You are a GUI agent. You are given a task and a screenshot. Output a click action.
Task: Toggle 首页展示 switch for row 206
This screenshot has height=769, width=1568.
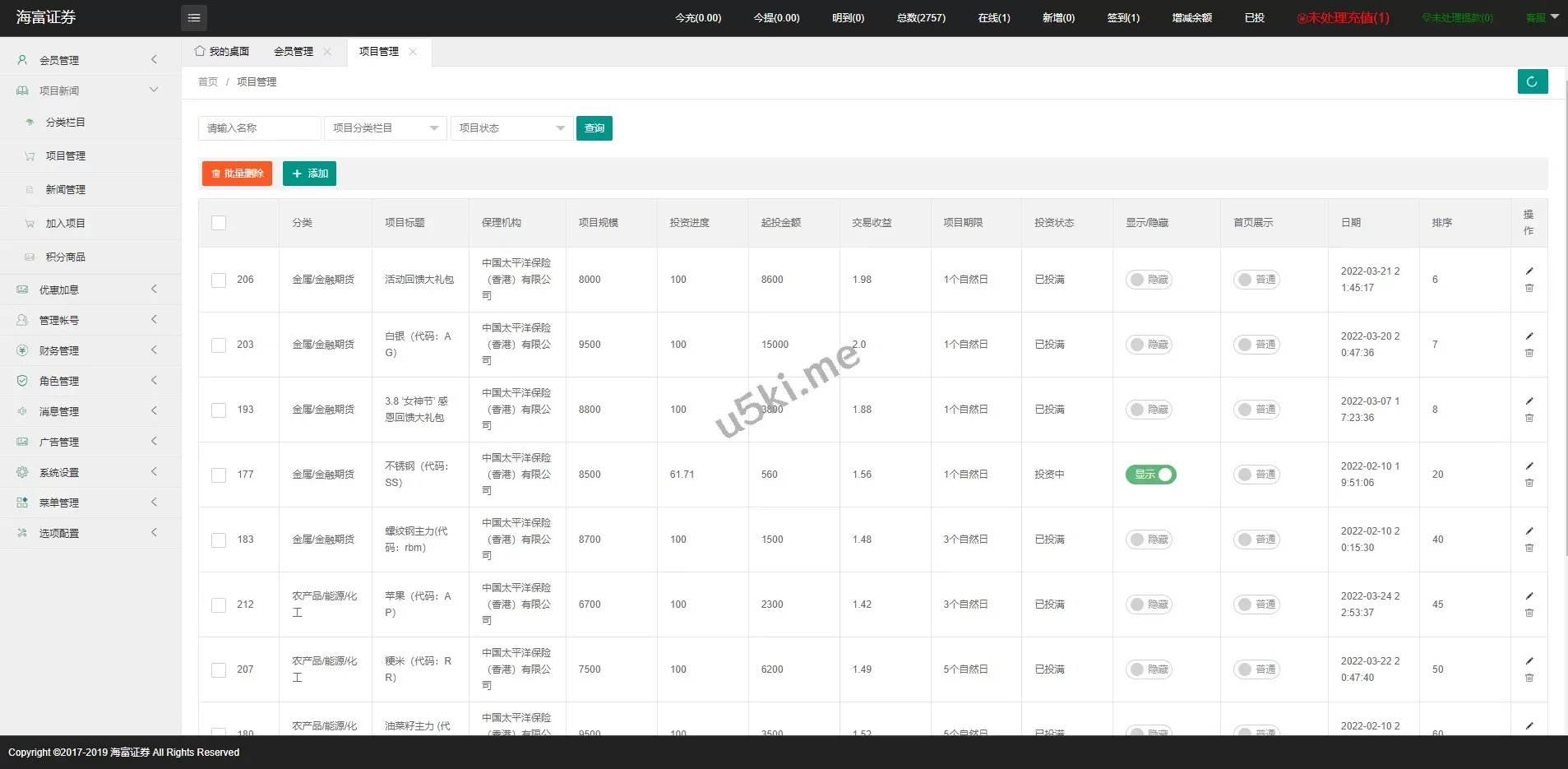(1256, 280)
